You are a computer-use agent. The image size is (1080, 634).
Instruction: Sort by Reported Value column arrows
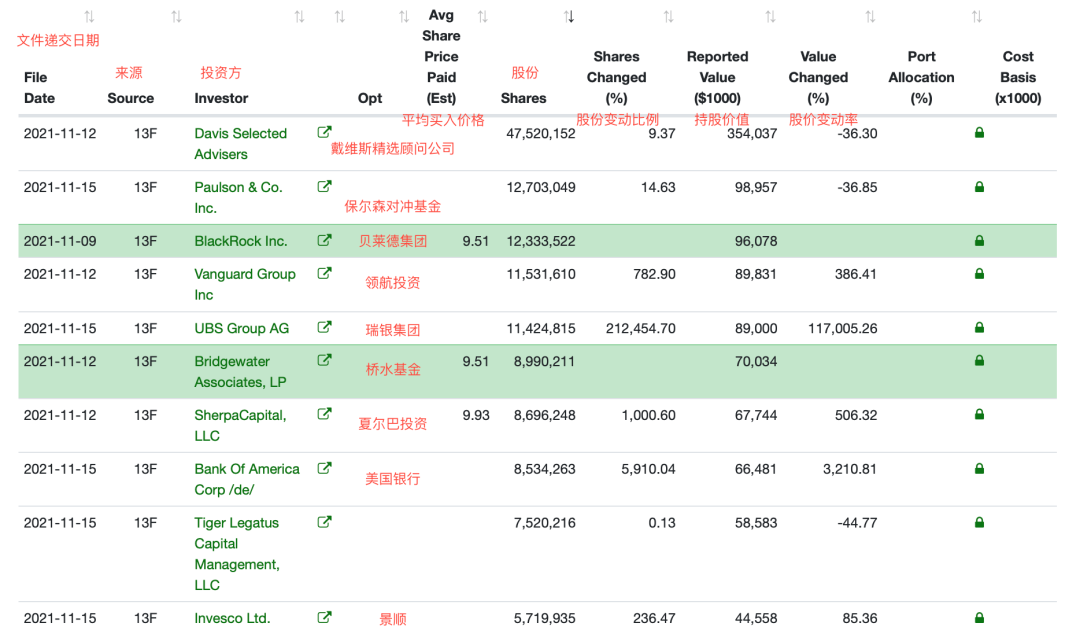(x=770, y=17)
